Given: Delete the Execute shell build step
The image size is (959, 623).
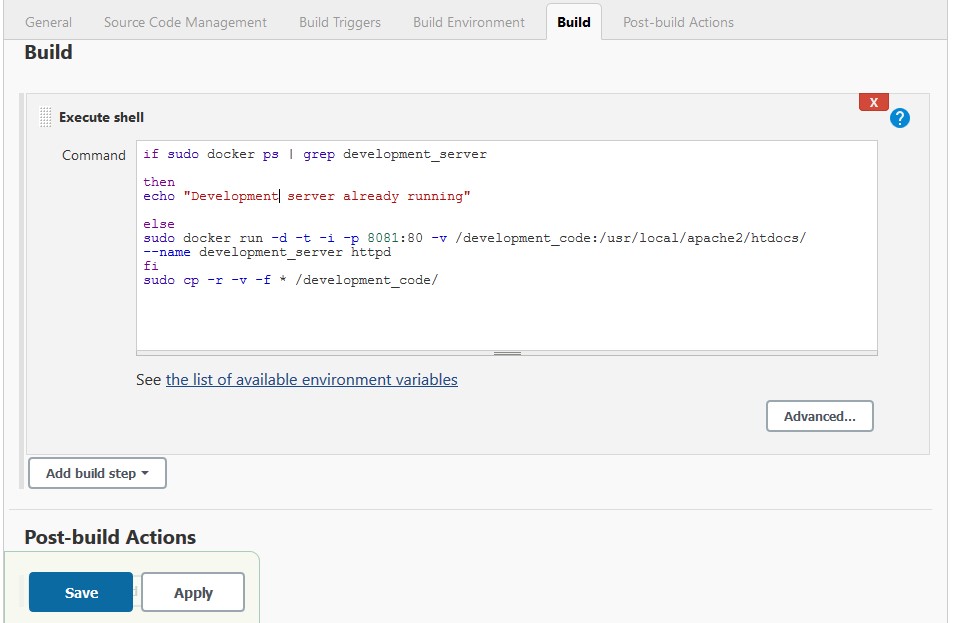Looking at the screenshot, I should [873, 102].
